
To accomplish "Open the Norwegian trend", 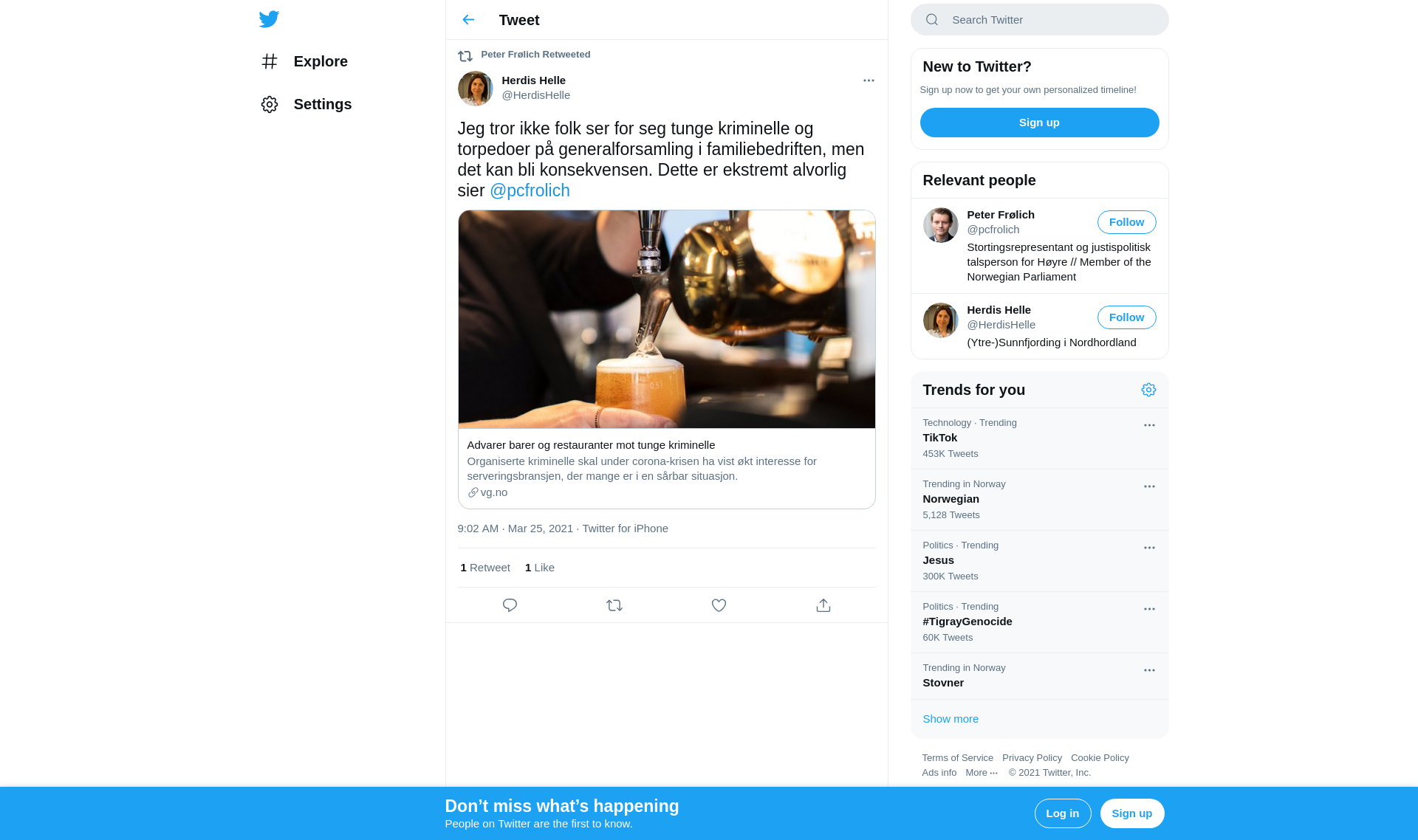I will point(1039,500).
